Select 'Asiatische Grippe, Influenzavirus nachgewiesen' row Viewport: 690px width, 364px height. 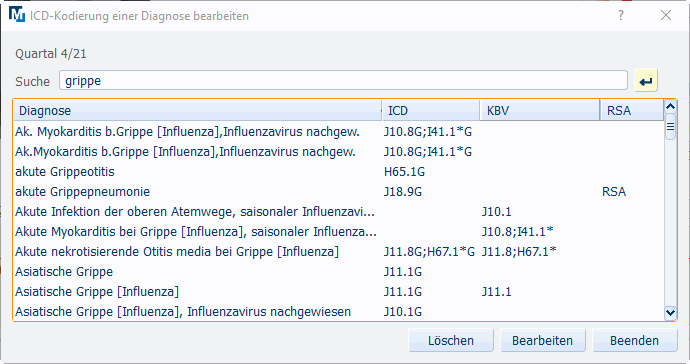(x=338, y=312)
